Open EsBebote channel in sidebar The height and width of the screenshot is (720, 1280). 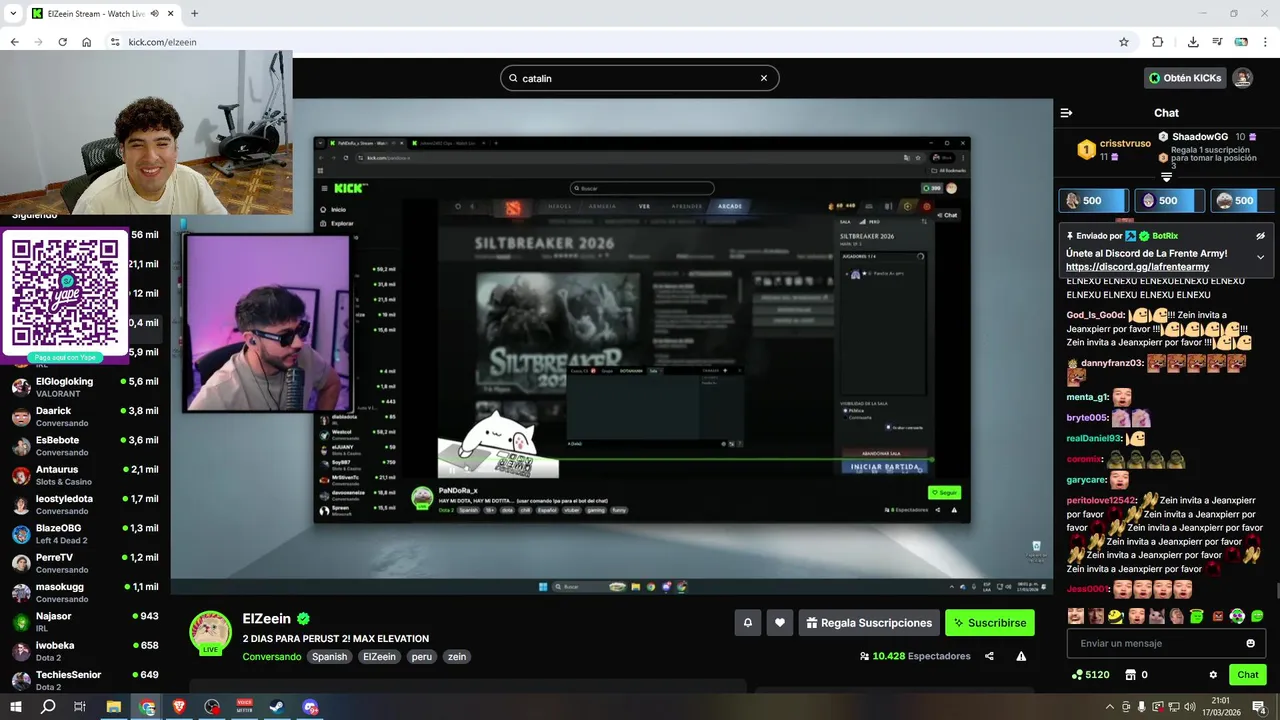tap(85, 446)
